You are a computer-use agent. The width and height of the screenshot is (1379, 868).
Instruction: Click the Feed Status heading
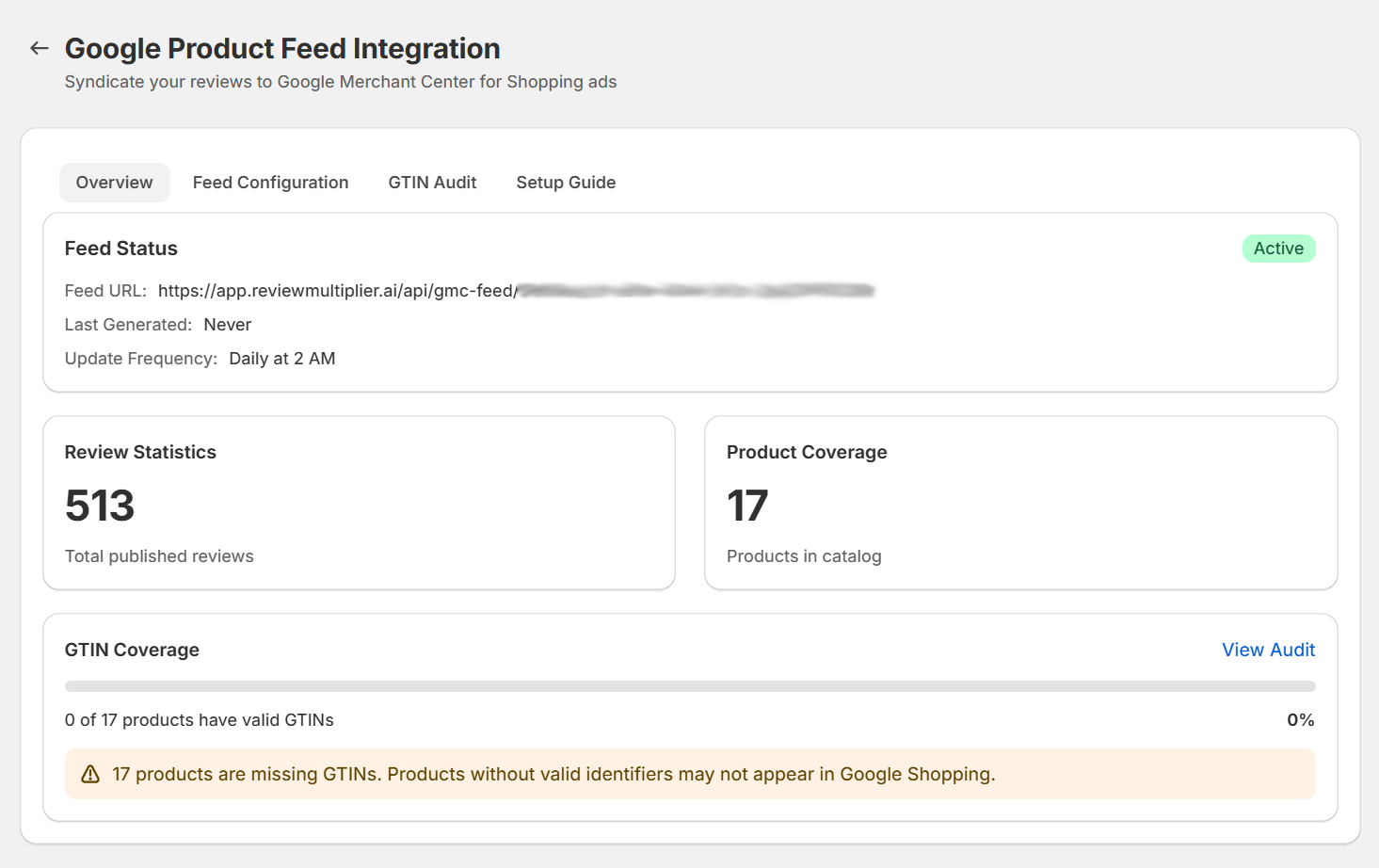(x=120, y=248)
